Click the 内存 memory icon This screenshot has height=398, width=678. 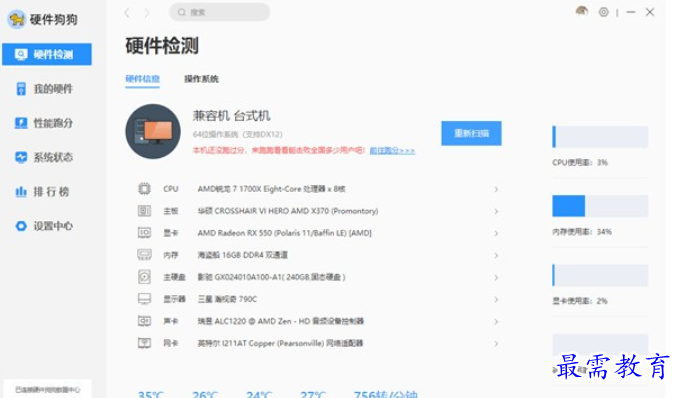144,254
